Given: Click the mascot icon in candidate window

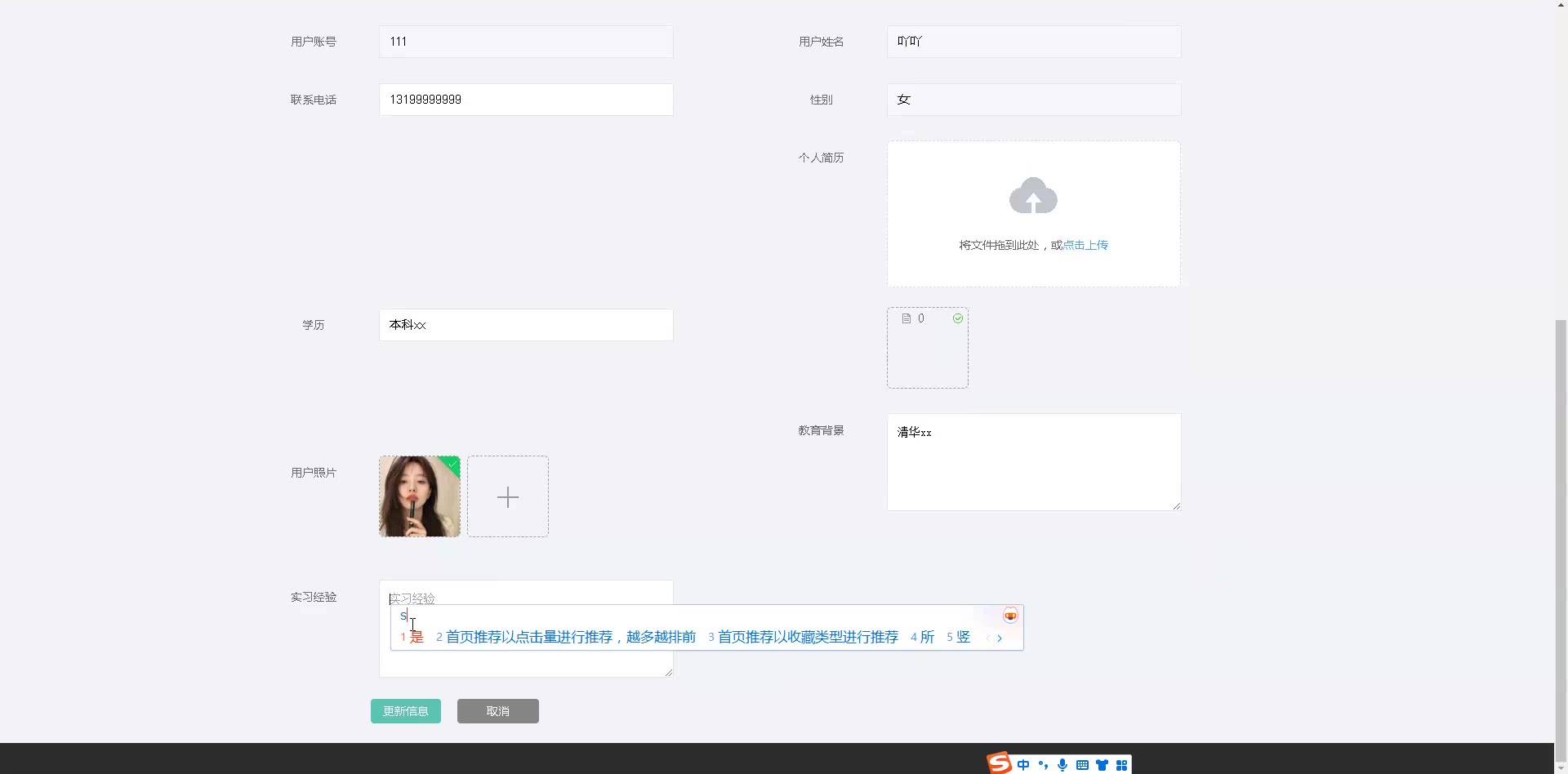Looking at the screenshot, I should (x=1010, y=616).
